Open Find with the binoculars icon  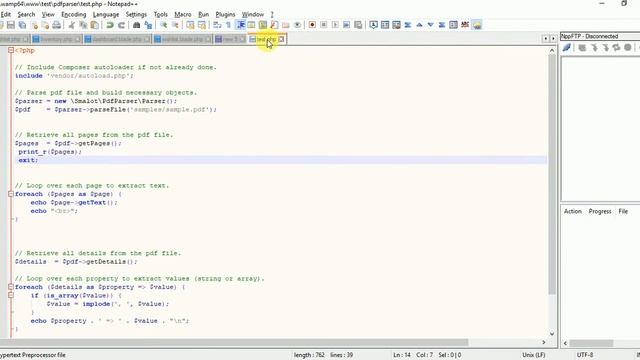point(137,25)
